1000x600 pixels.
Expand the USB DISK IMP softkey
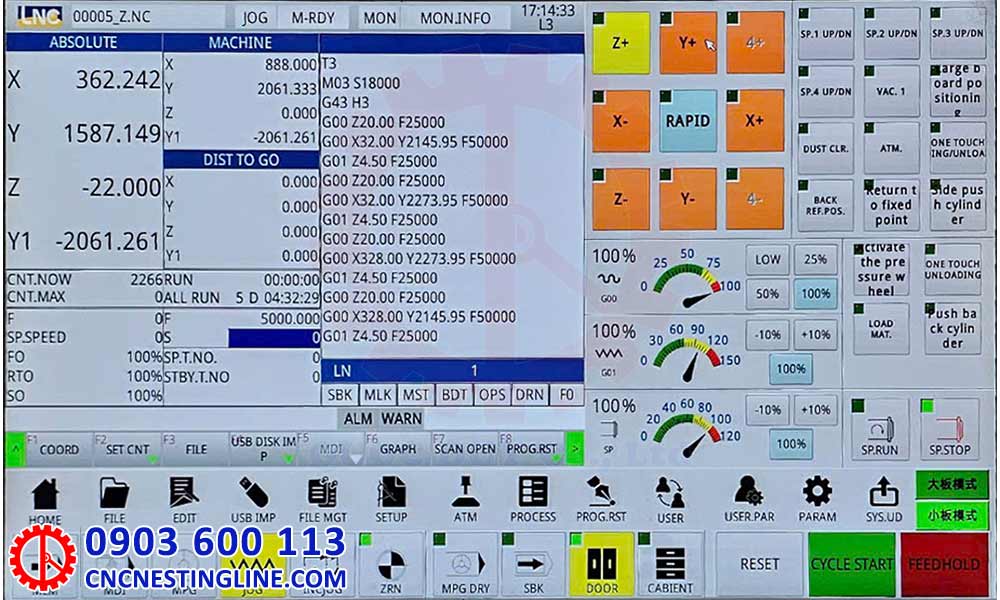[x=263, y=449]
